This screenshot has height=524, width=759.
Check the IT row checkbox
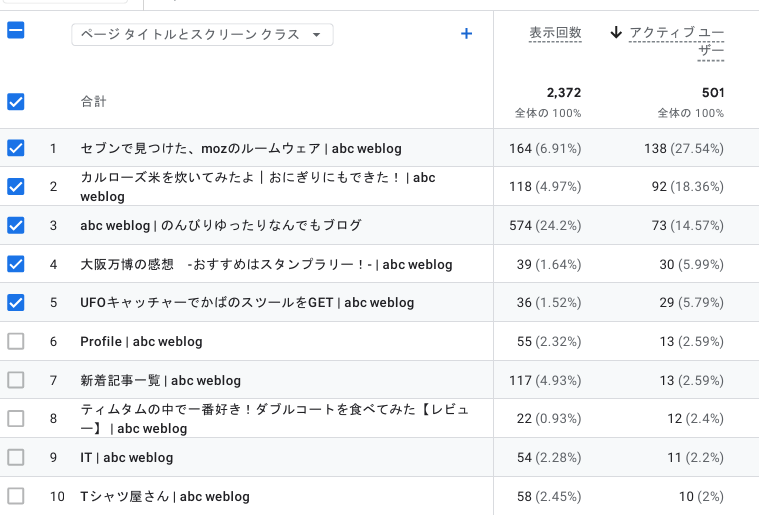point(16,457)
